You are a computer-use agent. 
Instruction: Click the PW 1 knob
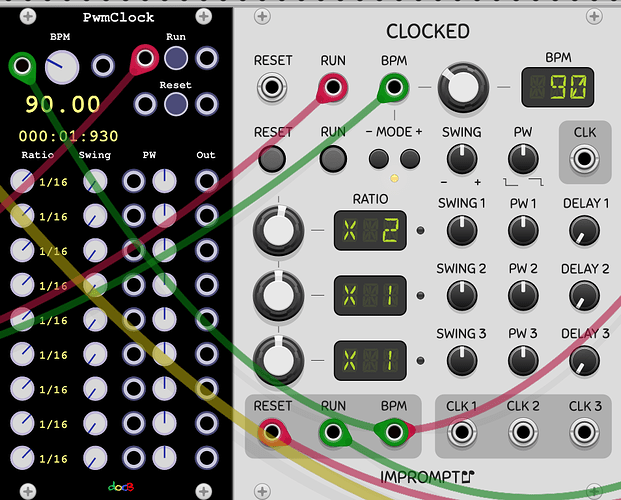(523, 231)
